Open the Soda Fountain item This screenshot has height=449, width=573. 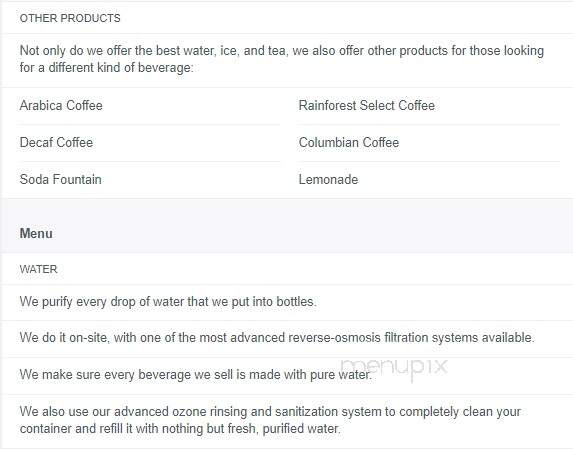tap(61, 179)
